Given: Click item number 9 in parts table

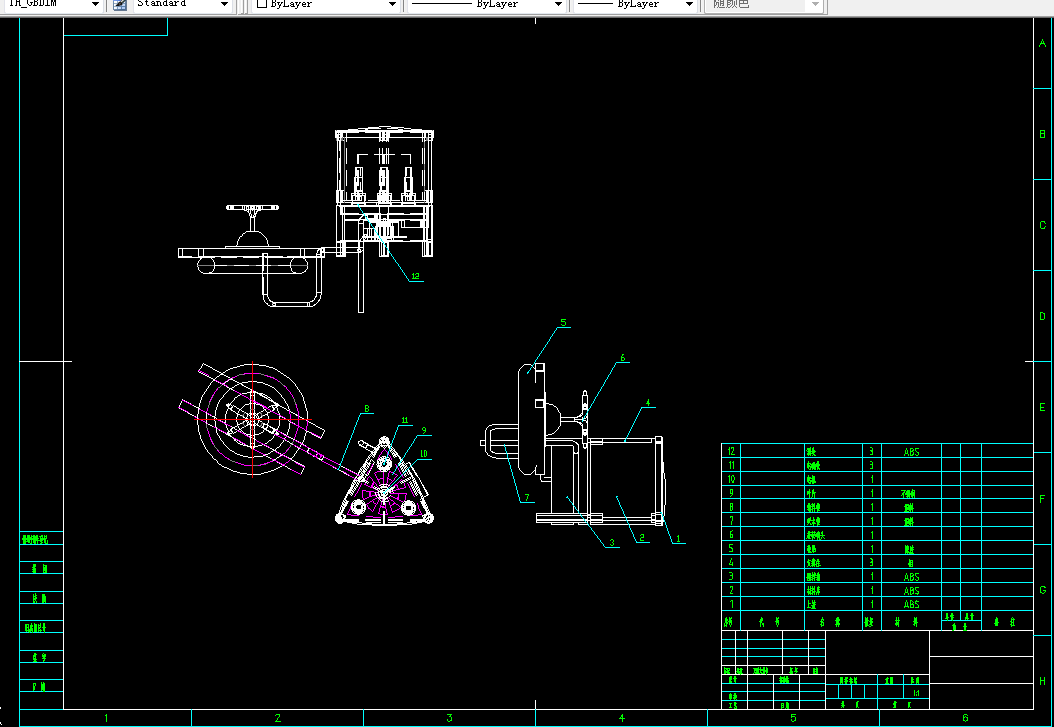Looking at the screenshot, I should pos(731,493).
